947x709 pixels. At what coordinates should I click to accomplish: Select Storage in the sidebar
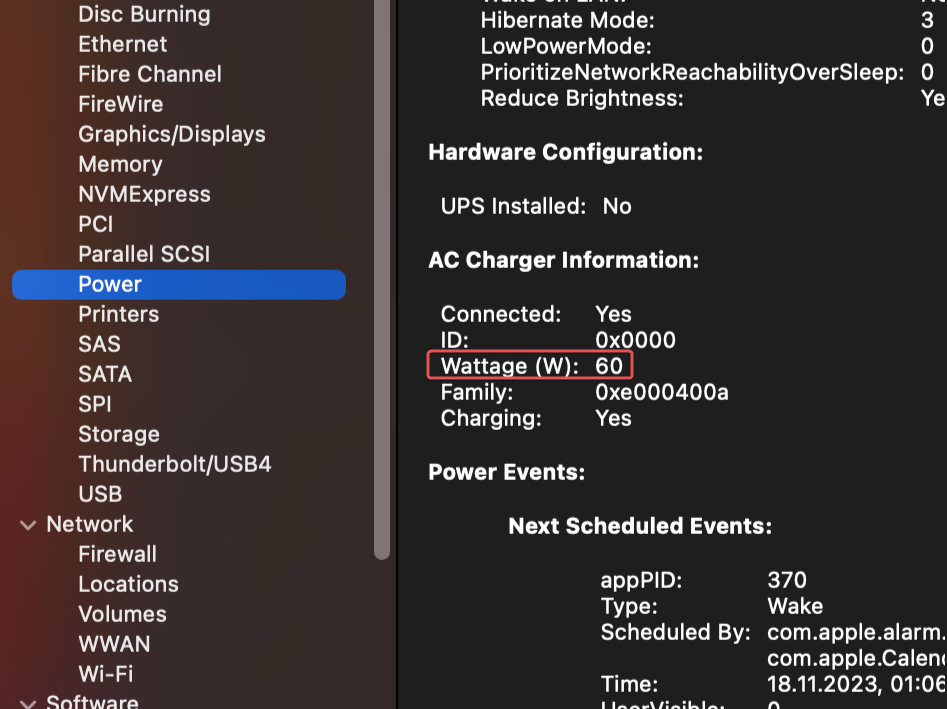[119, 434]
